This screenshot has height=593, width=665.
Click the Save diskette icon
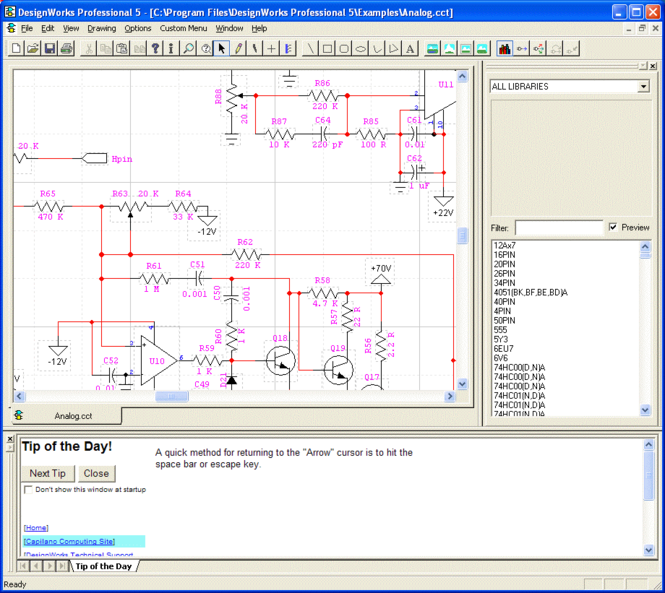tap(49, 48)
